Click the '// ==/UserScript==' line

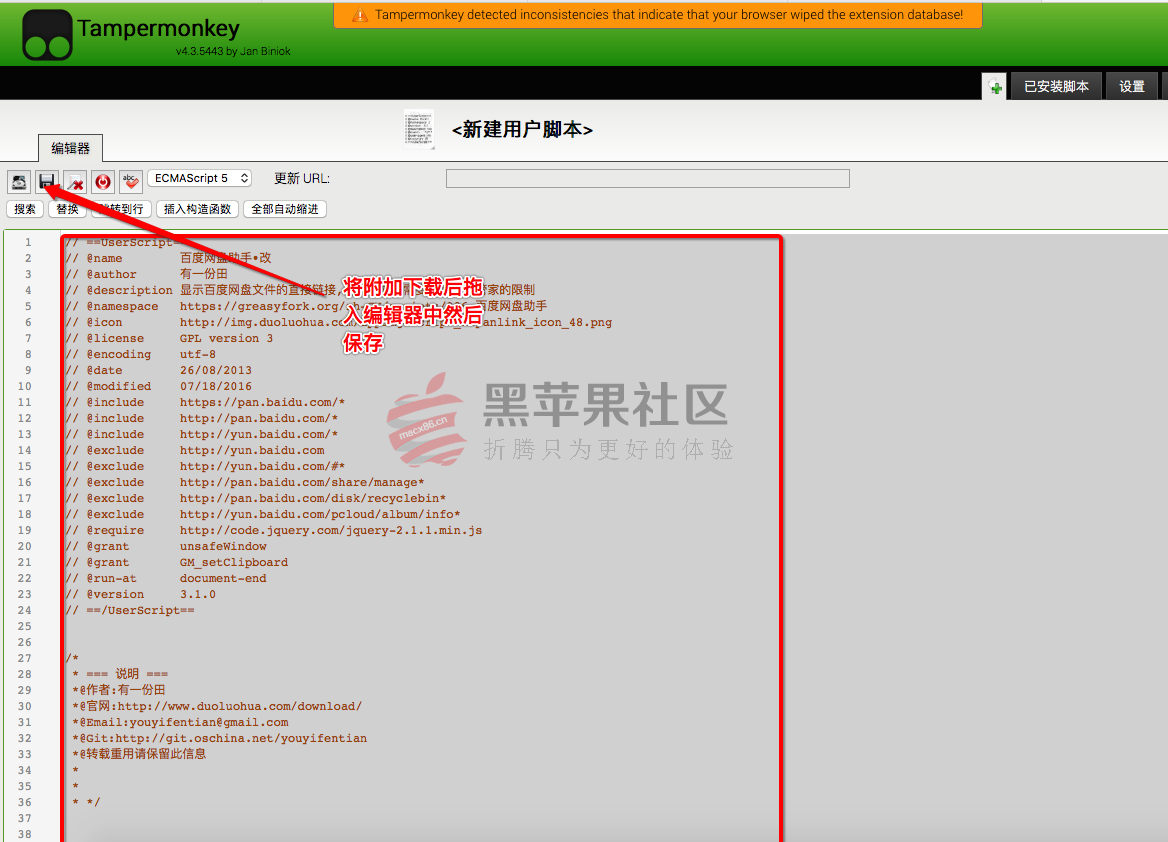tap(130, 611)
